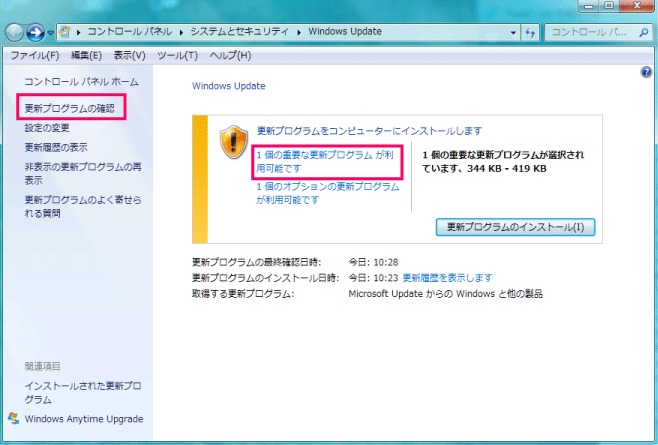Open the 表示(V) menu
Image resolution: width=658 pixels, height=445 pixels.
(x=129, y=55)
